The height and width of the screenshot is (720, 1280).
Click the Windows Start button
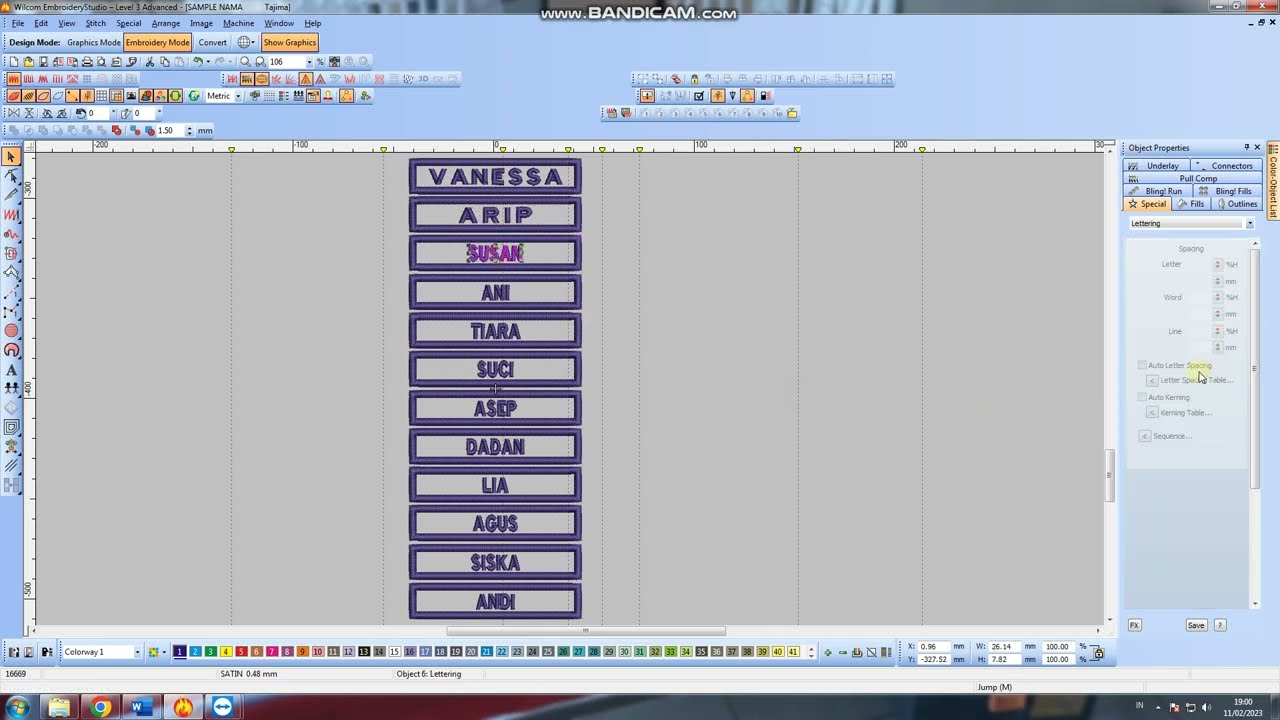pos(17,707)
